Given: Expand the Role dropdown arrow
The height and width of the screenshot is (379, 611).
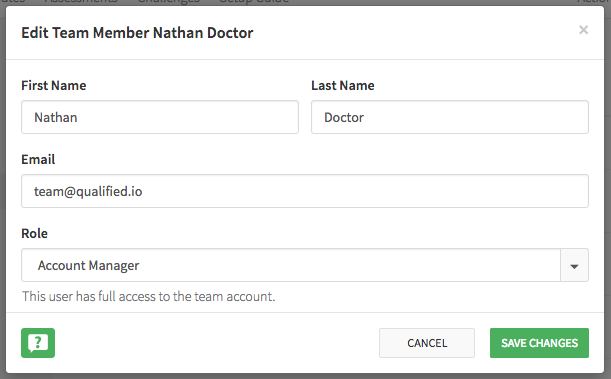Looking at the screenshot, I should [x=574, y=265].
